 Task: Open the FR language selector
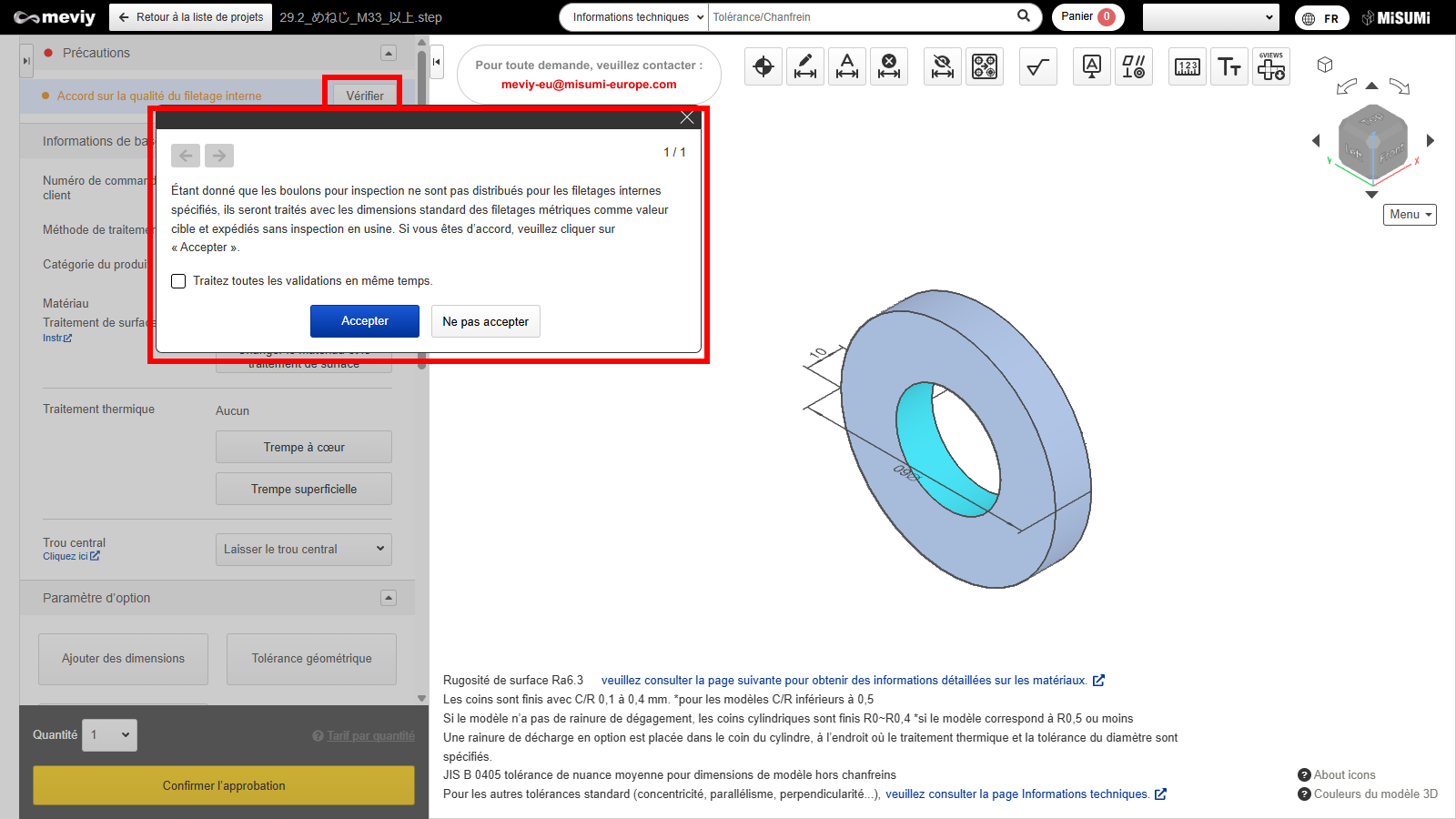(x=1321, y=18)
